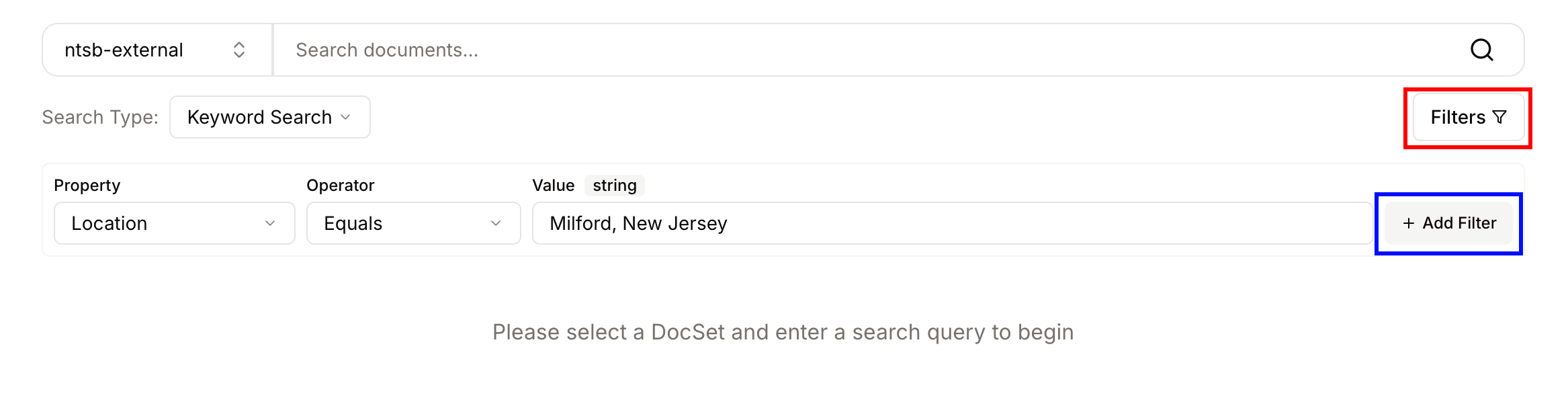Open the Keyword Search type dropdown
Screen dimensions: 1568x402
(269, 117)
